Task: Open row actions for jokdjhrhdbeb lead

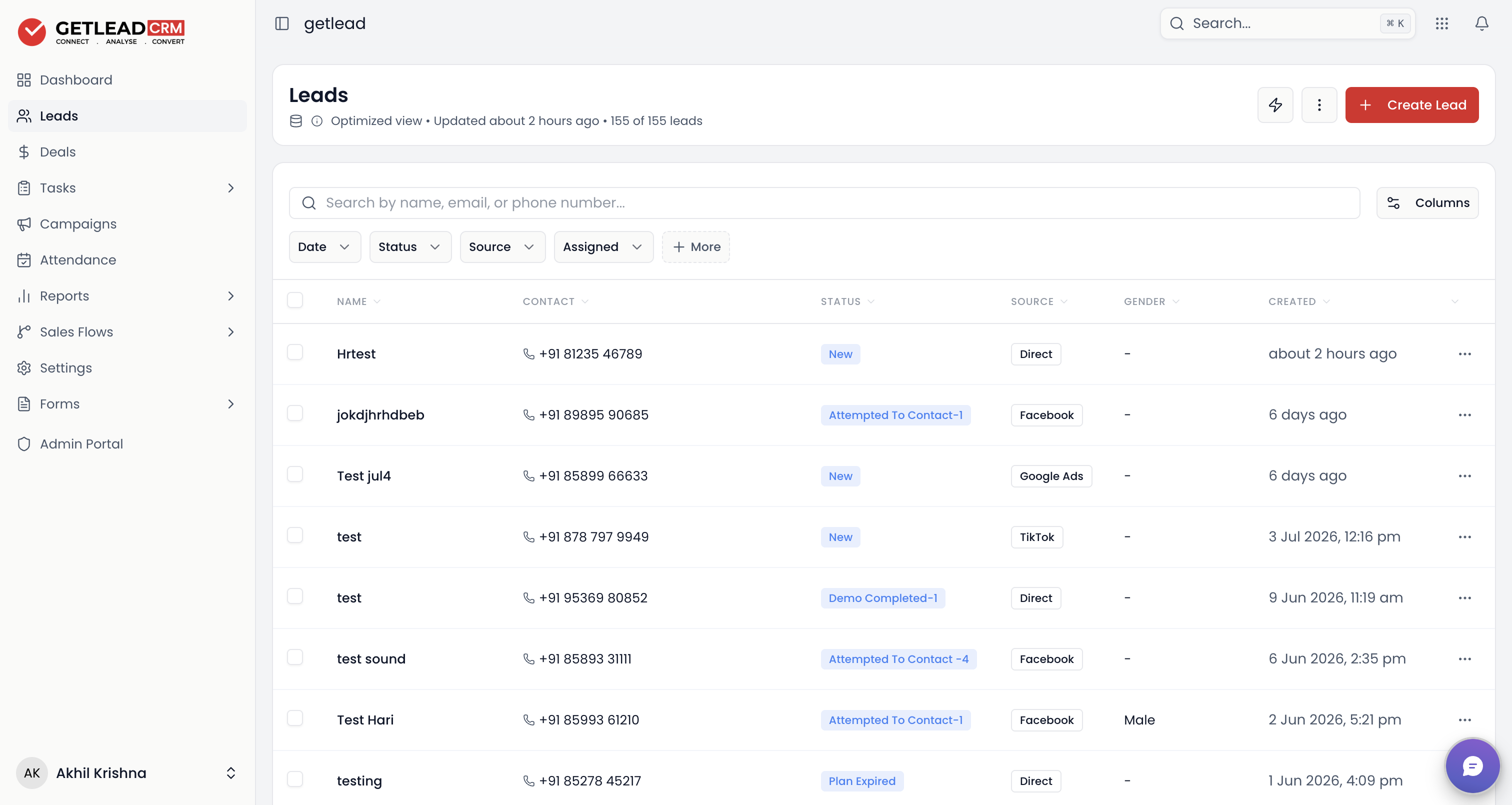Action: coord(1464,415)
